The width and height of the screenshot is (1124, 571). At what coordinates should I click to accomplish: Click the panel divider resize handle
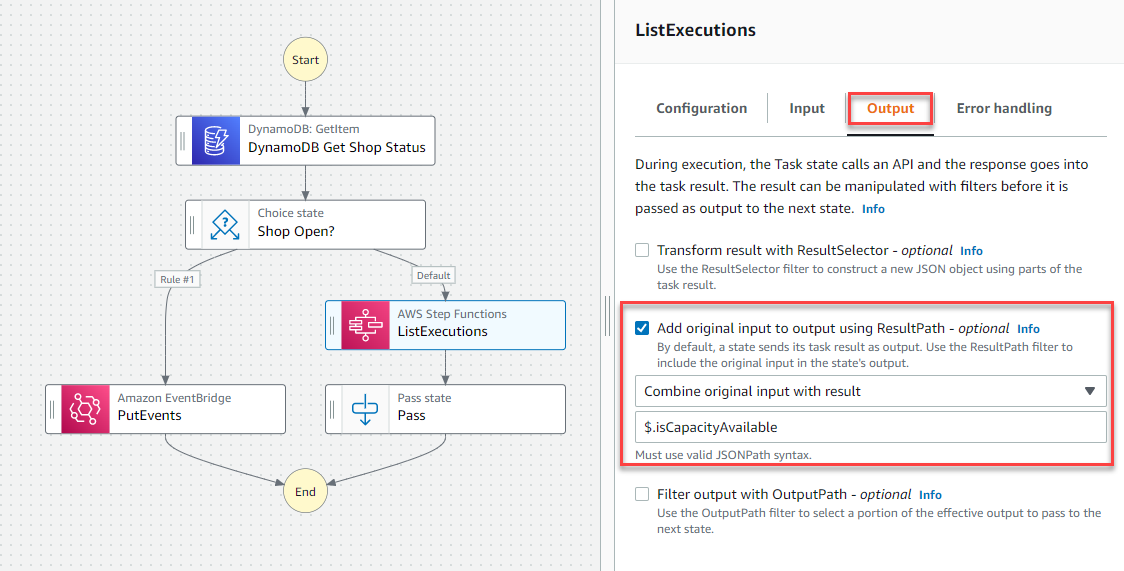pyautogui.click(x=607, y=317)
